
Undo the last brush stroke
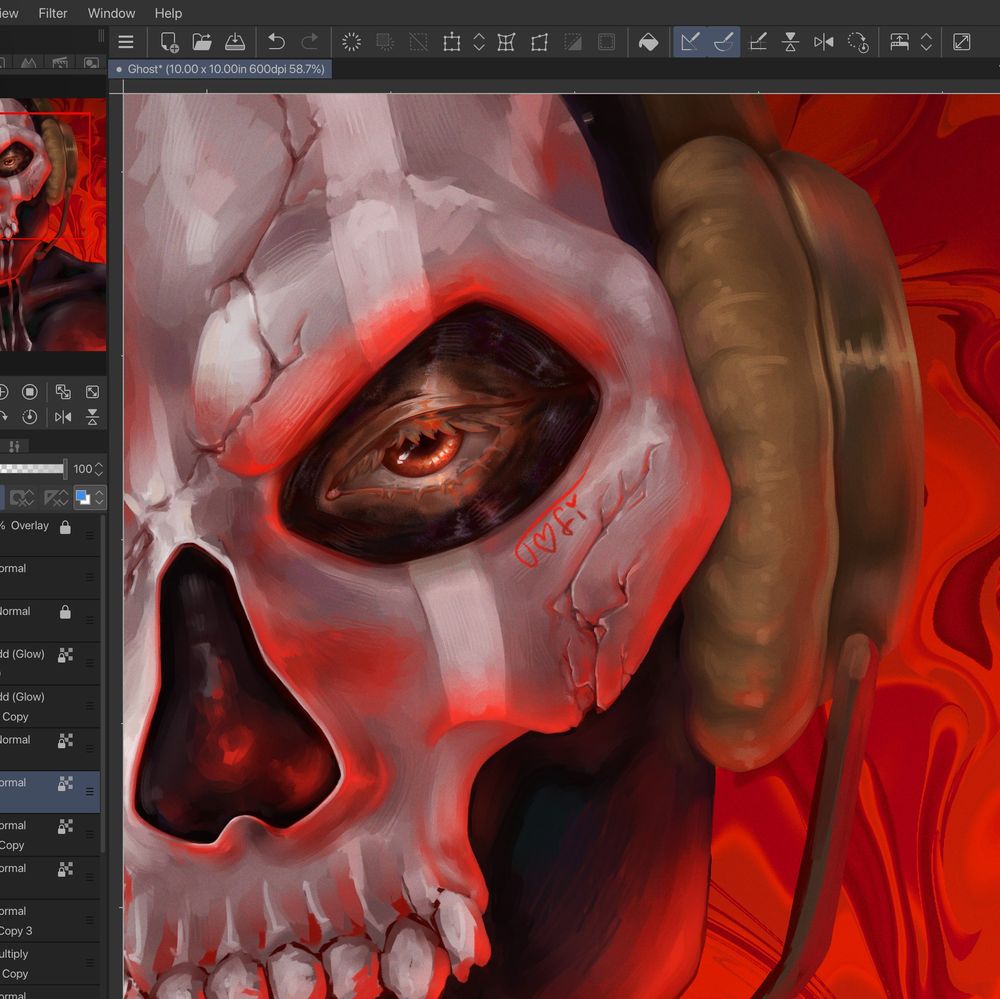point(276,42)
